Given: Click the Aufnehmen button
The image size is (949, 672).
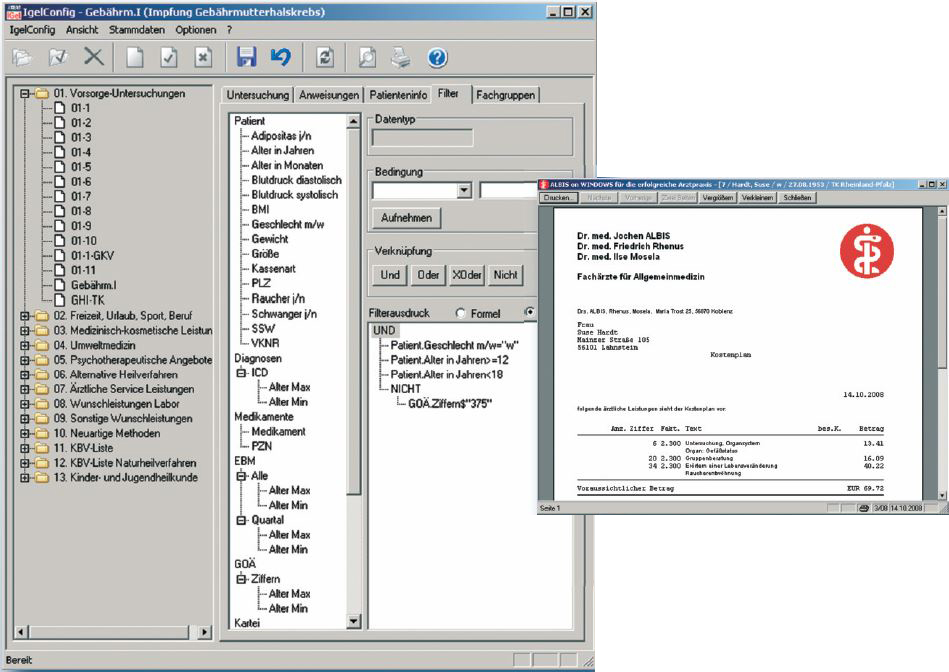Looking at the screenshot, I should pyautogui.click(x=406, y=218).
